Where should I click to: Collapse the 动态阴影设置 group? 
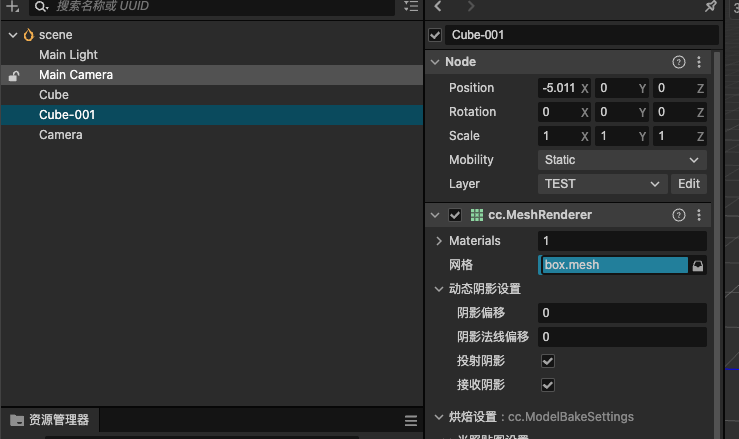(x=439, y=289)
